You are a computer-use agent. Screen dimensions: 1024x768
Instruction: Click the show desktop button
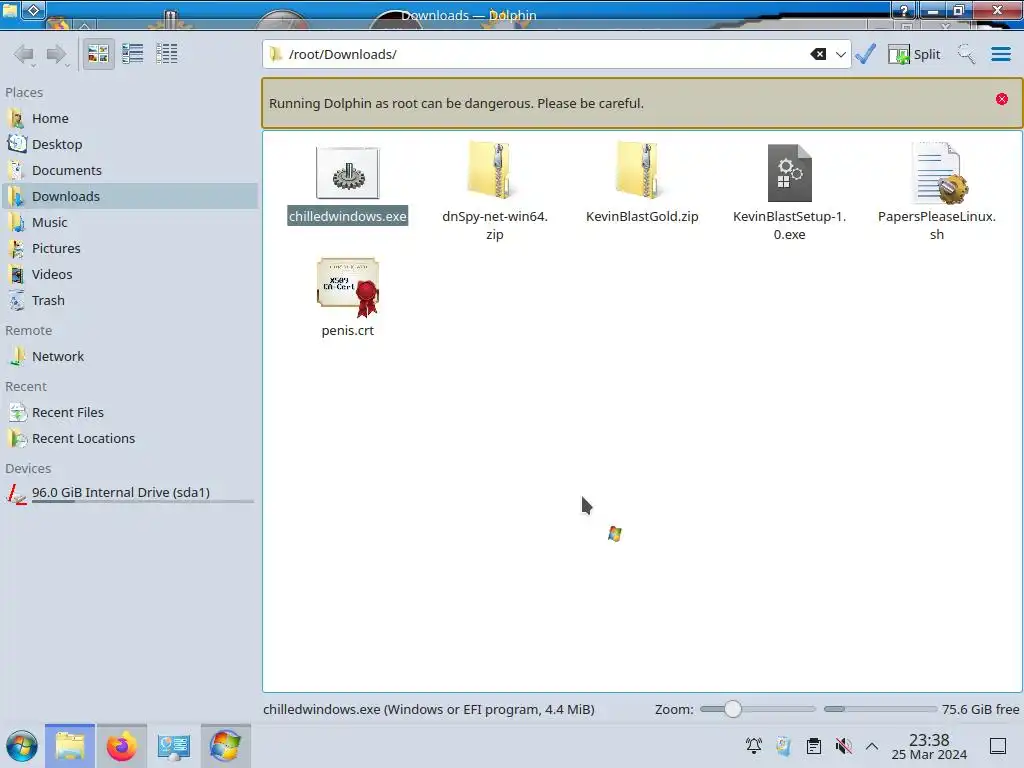tap(998, 746)
